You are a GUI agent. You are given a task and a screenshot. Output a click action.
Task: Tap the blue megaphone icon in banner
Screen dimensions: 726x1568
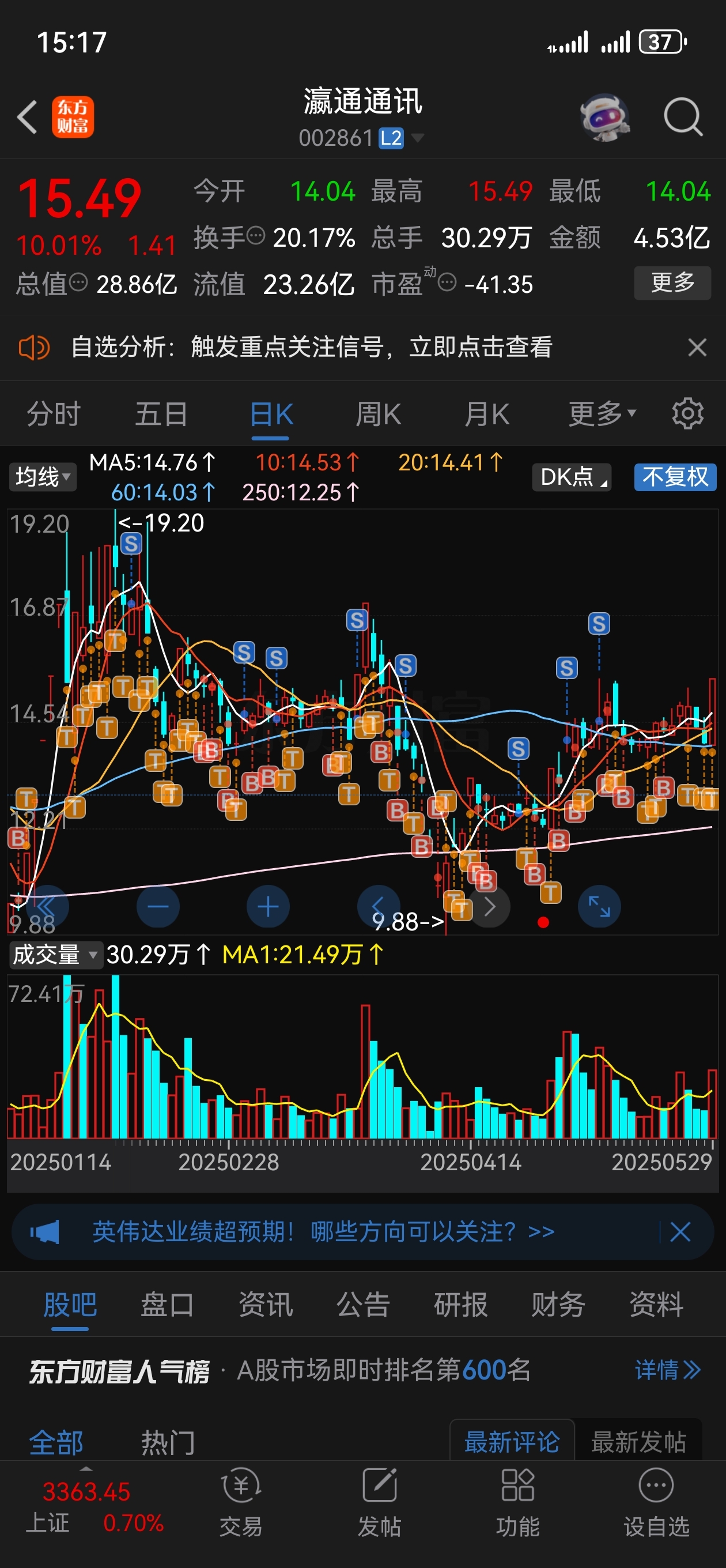pyautogui.click(x=44, y=1232)
